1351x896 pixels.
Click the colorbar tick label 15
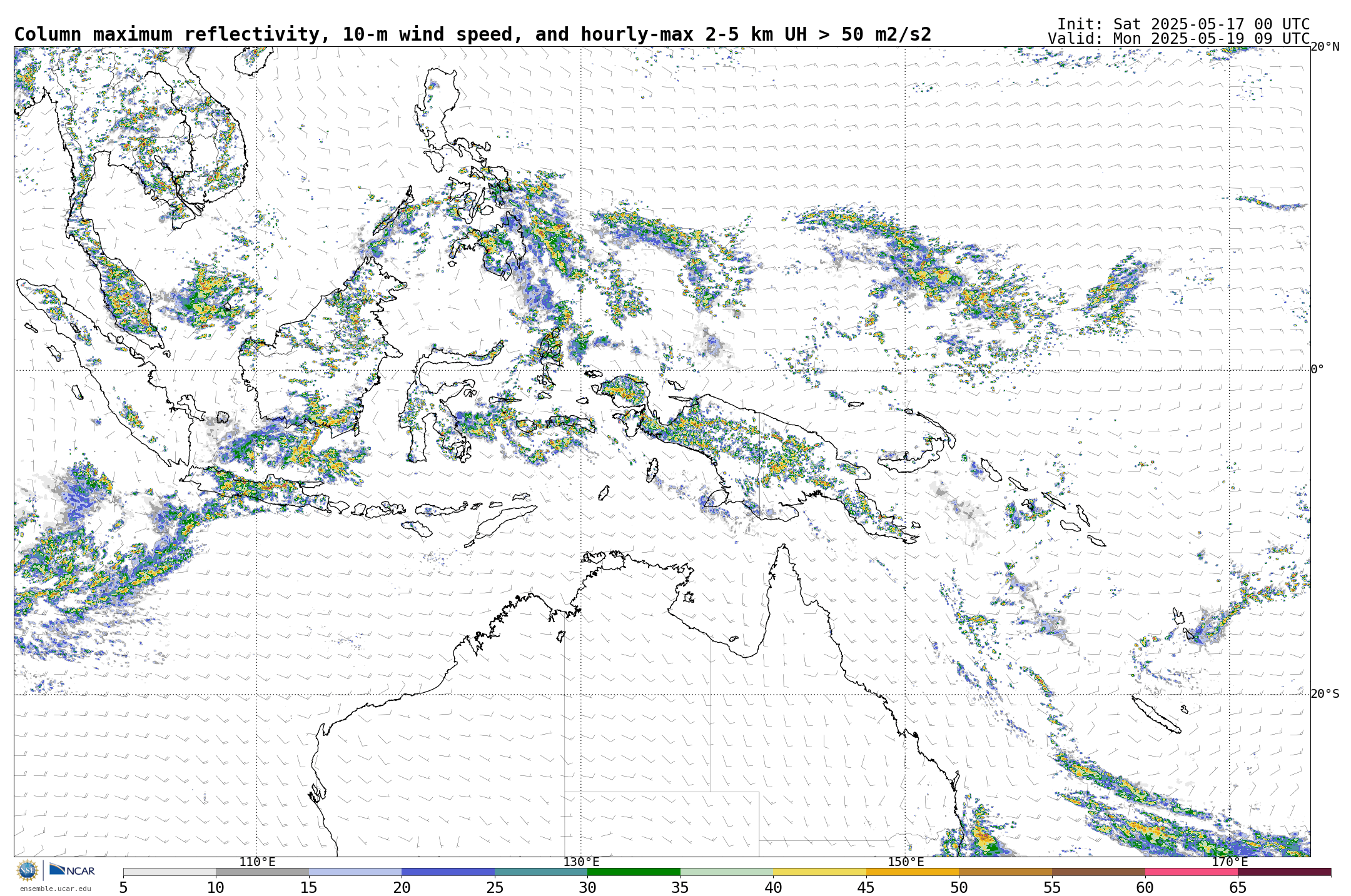click(x=309, y=887)
